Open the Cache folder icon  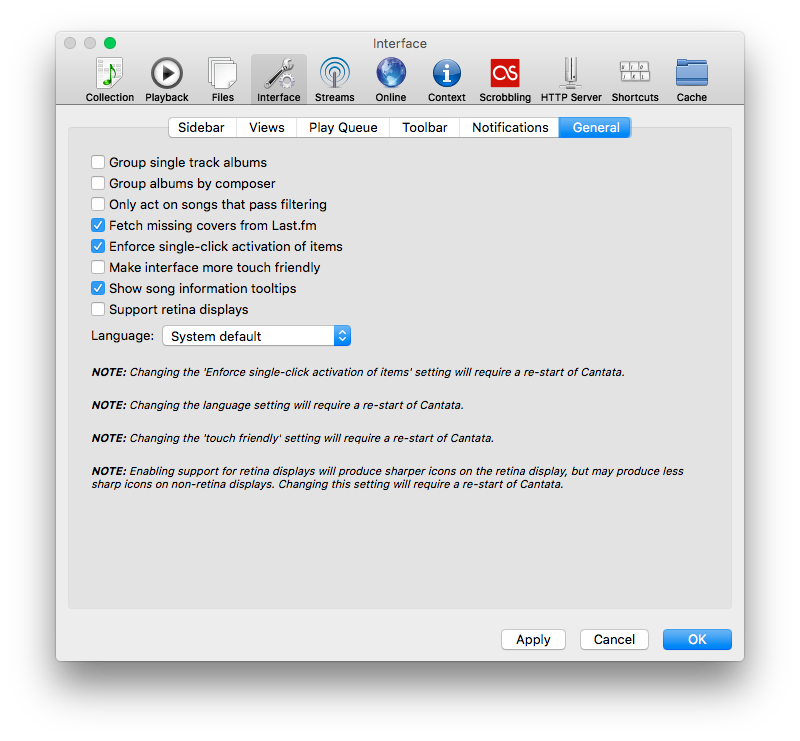(x=691, y=79)
